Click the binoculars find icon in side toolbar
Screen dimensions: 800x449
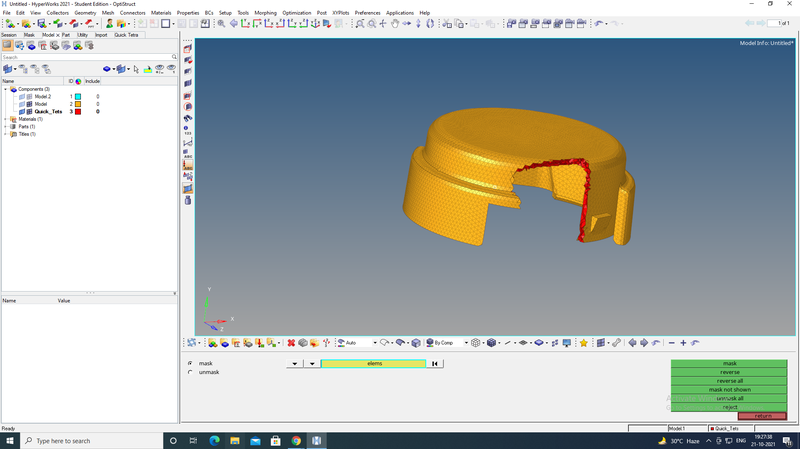[x=188, y=118]
